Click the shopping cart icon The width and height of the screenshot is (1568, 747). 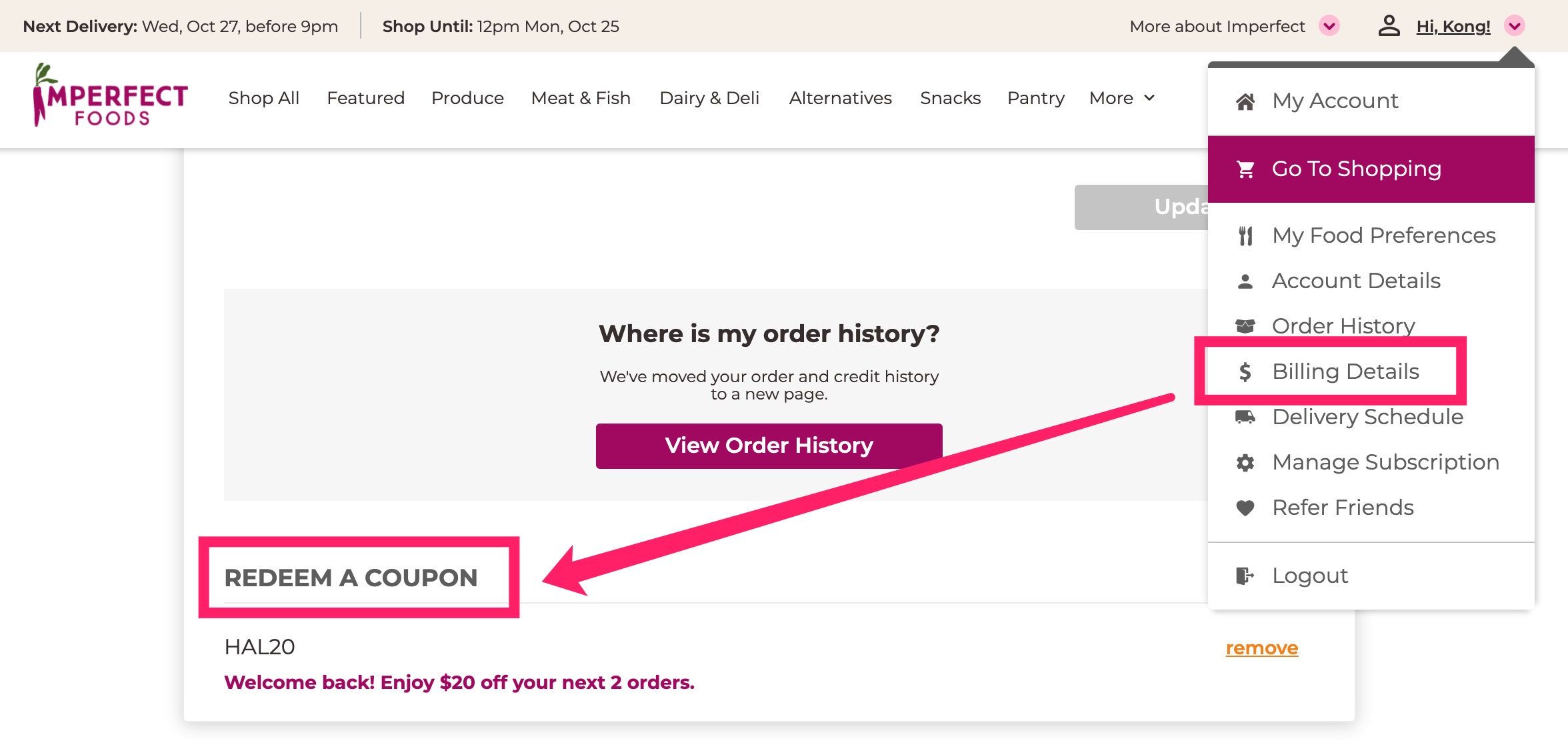[1245, 169]
